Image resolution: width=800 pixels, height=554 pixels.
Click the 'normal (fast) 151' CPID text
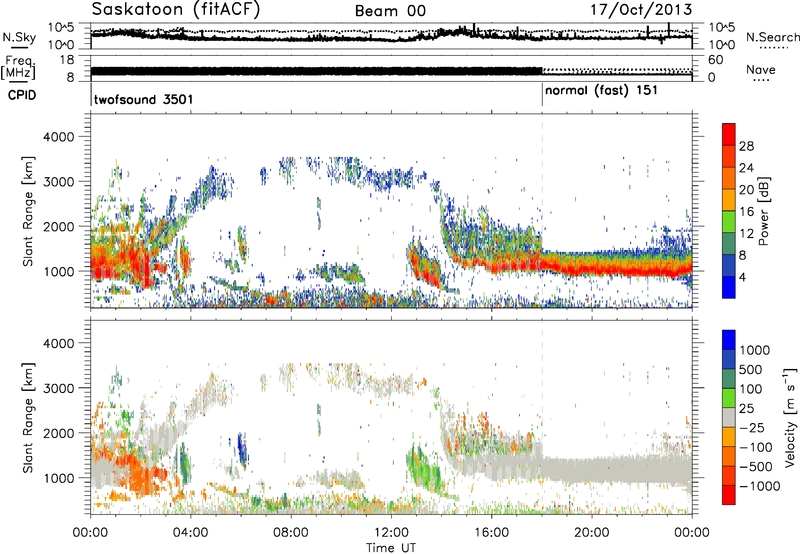point(602,90)
